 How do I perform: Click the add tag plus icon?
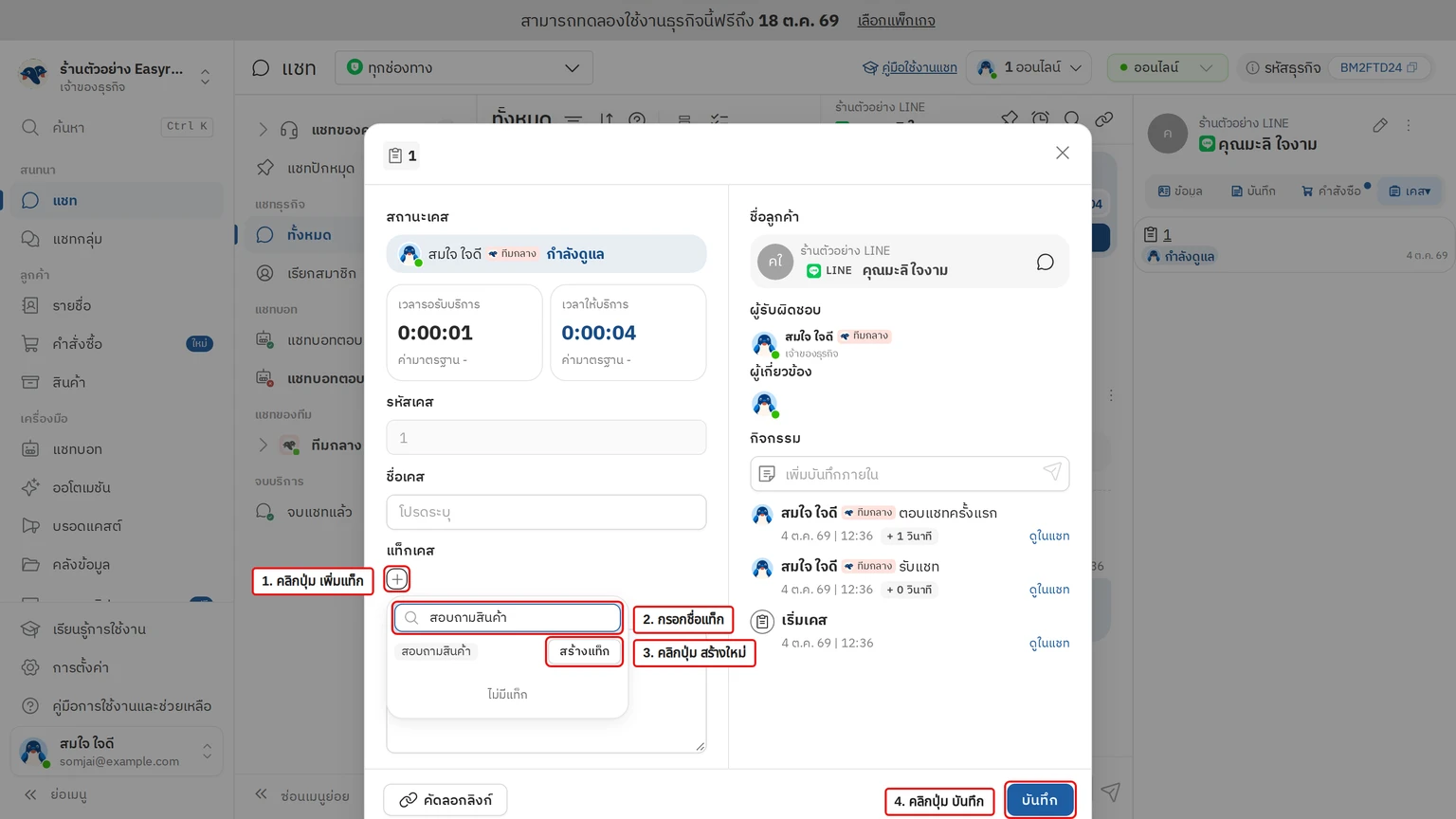(x=397, y=579)
